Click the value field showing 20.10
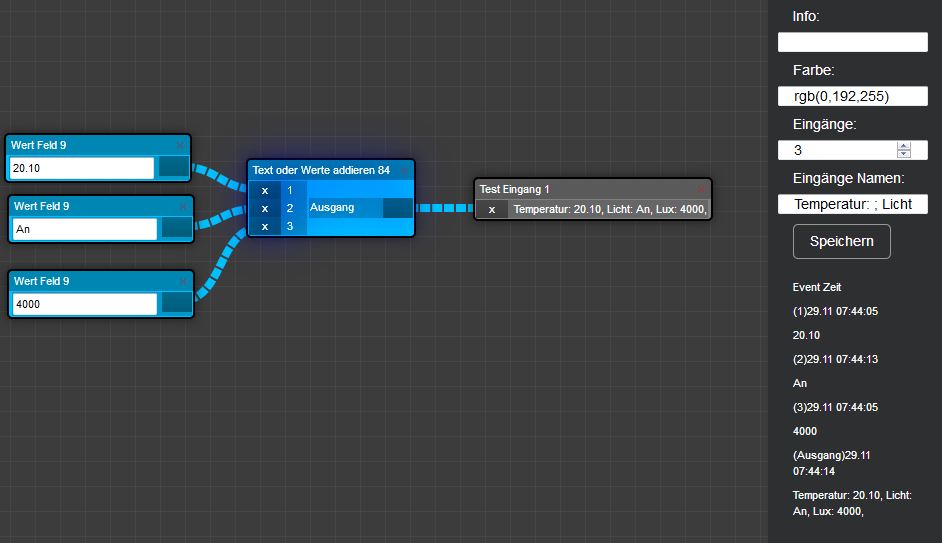This screenshot has height=543, width=942. click(x=82, y=168)
